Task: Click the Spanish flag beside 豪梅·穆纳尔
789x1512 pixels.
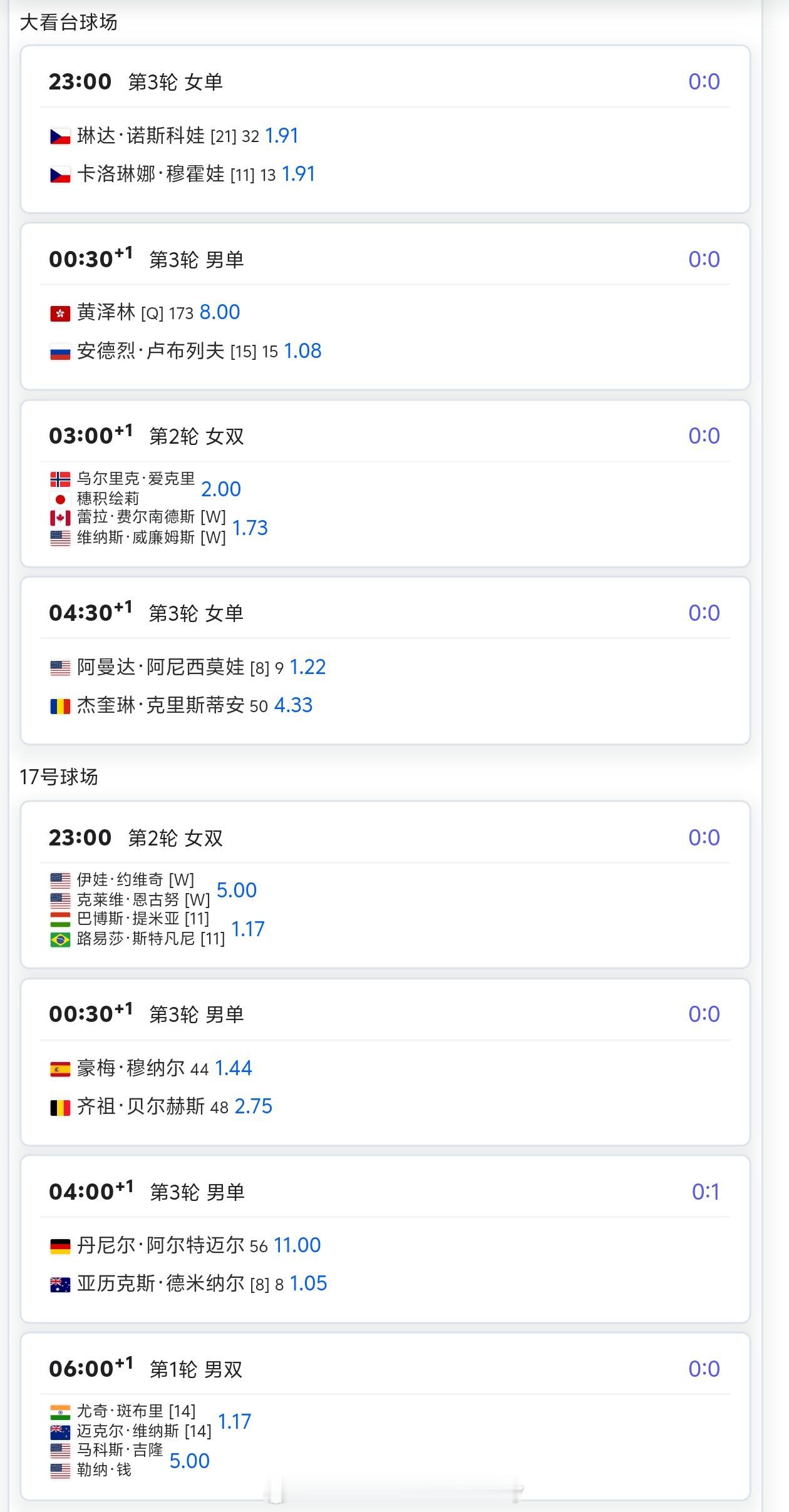Action: (x=60, y=1070)
